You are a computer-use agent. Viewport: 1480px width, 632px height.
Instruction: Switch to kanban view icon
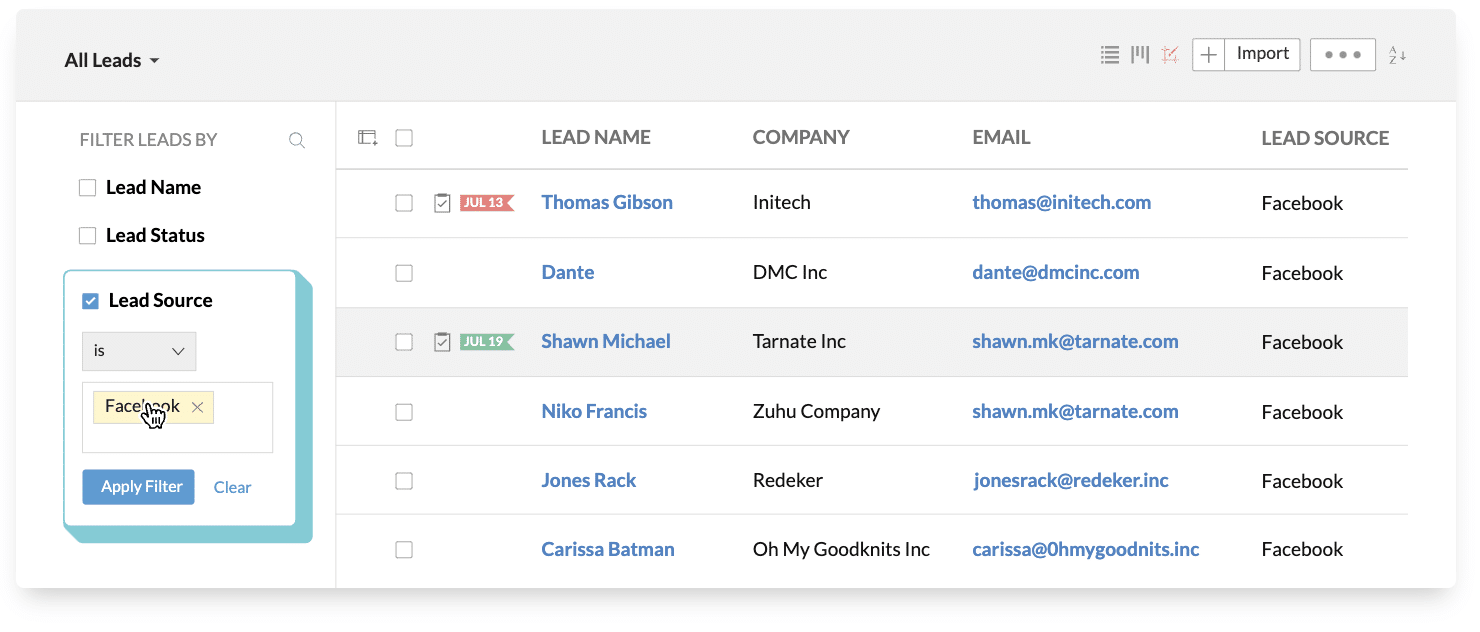pos(1140,55)
